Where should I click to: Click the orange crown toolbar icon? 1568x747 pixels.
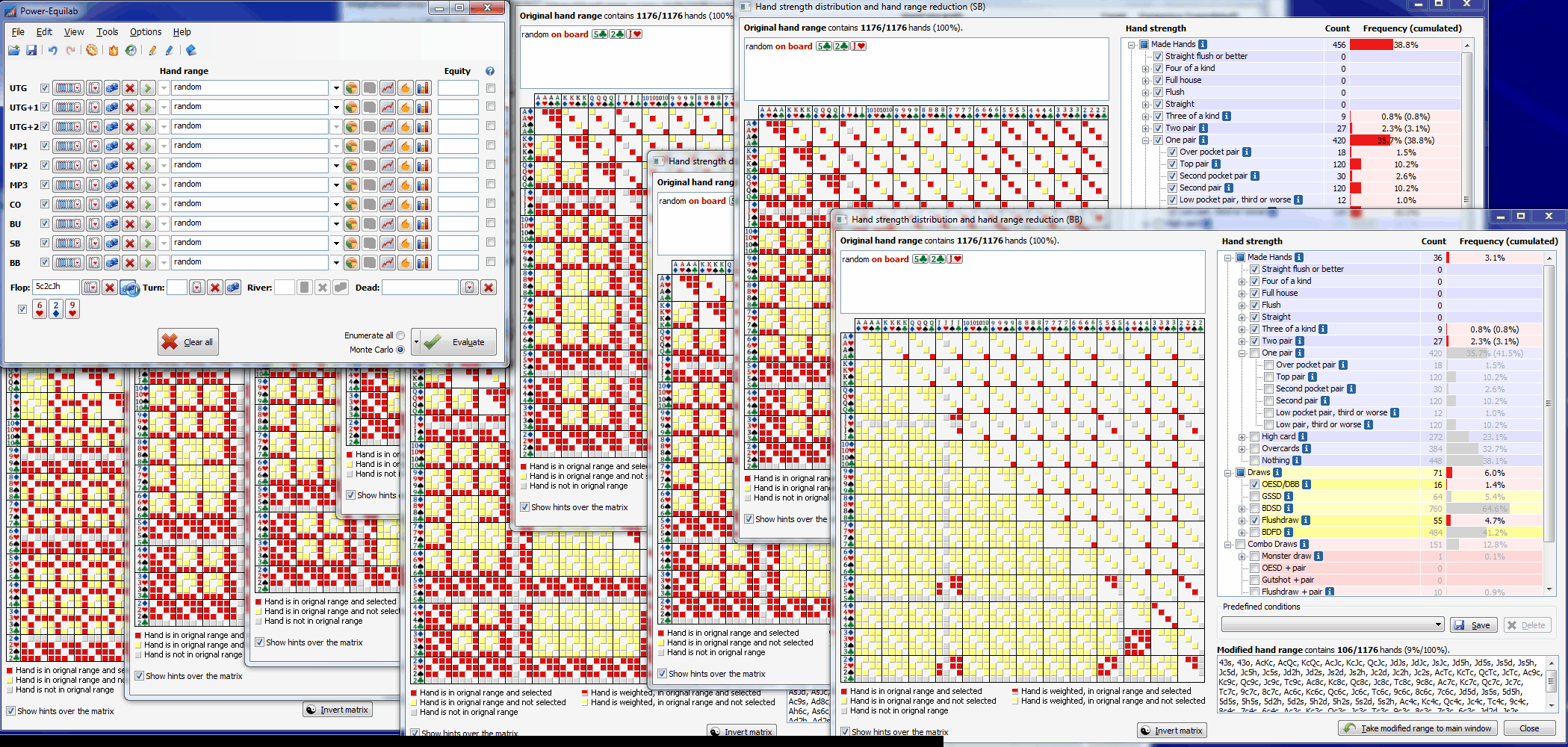[114, 50]
